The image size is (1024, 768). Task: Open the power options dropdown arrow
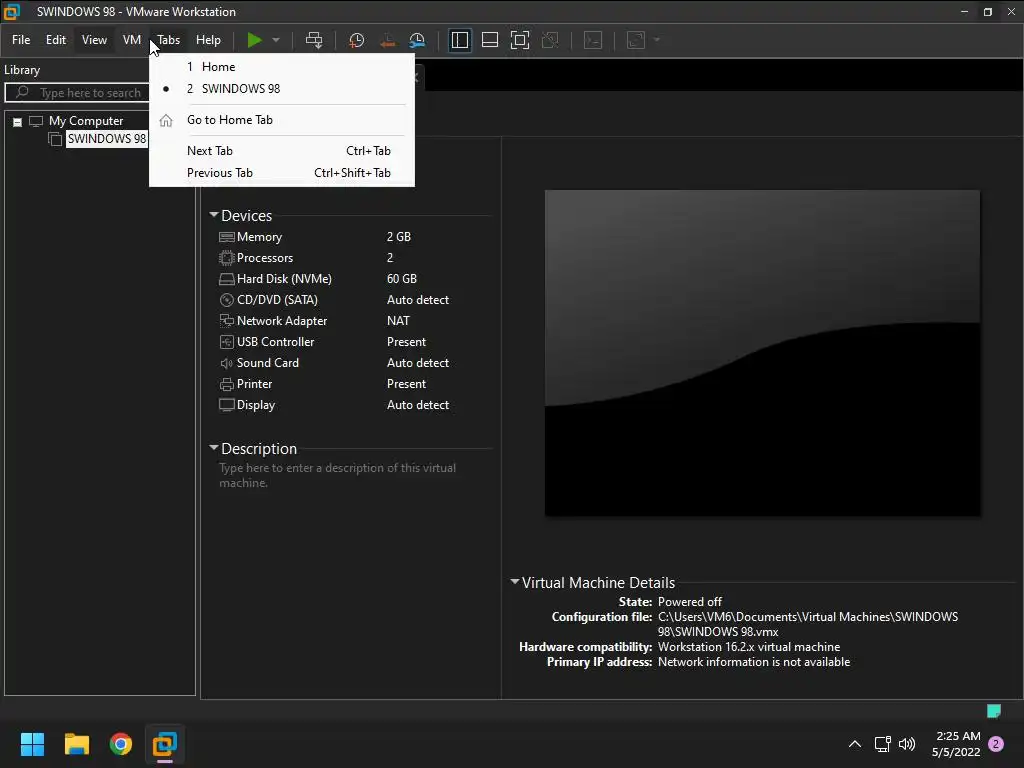coord(276,40)
